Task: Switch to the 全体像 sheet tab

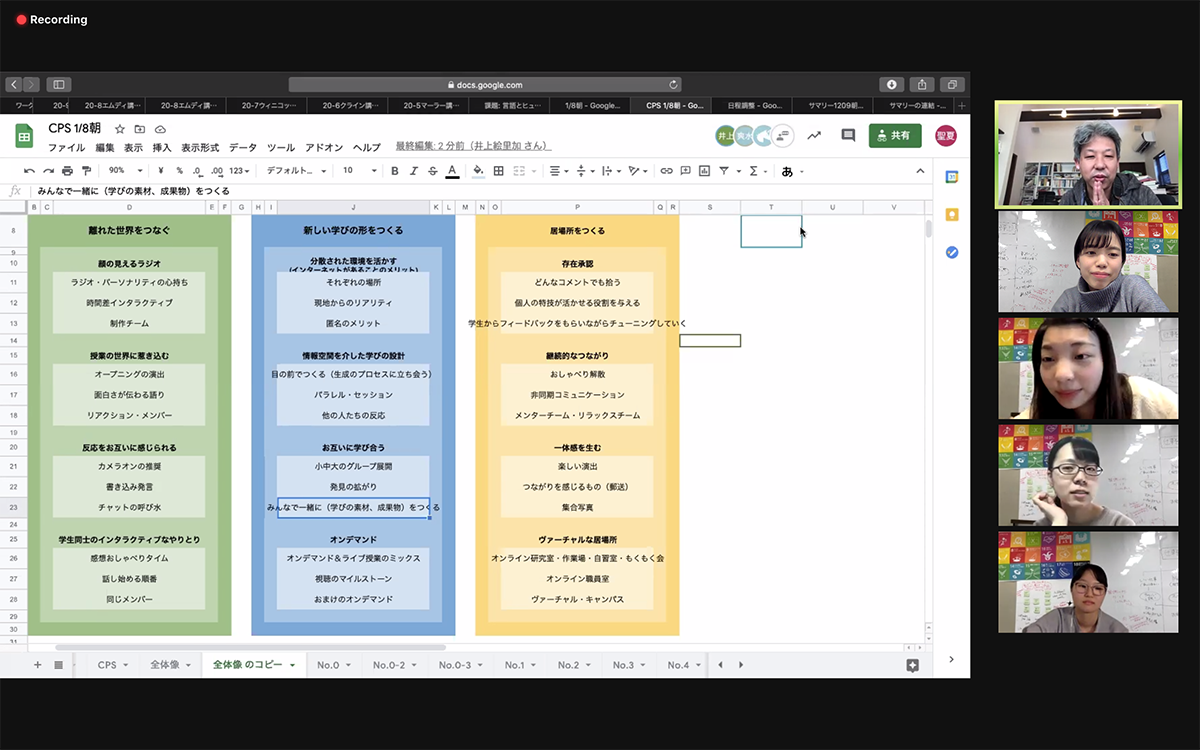Action: (170, 665)
